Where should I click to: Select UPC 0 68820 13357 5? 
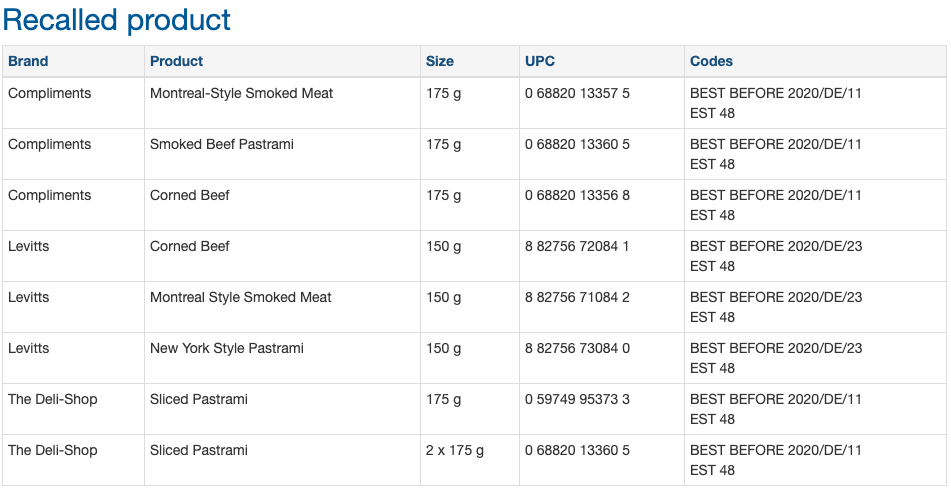(x=577, y=93)
